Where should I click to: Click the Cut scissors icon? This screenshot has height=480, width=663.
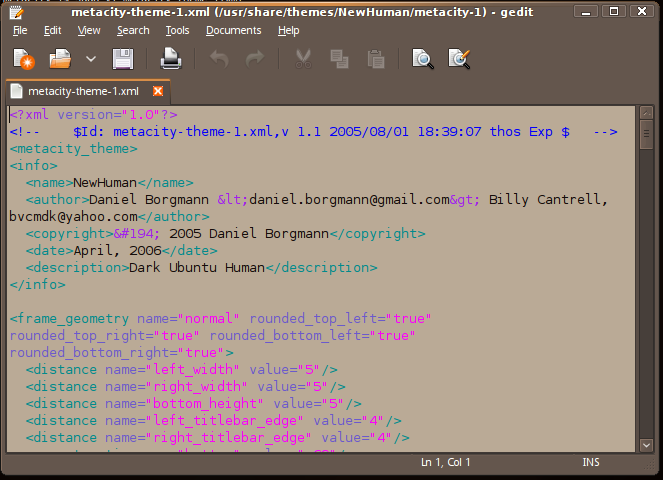point(302,60)
